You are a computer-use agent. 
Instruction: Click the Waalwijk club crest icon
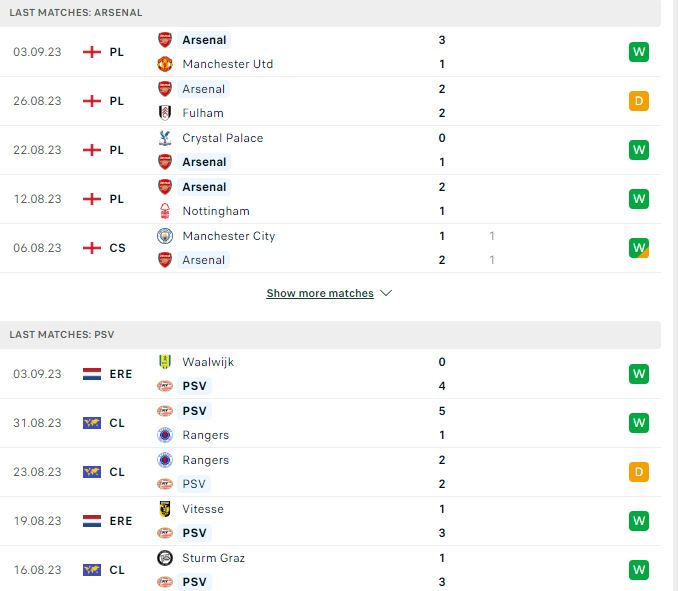coord(165,361)
